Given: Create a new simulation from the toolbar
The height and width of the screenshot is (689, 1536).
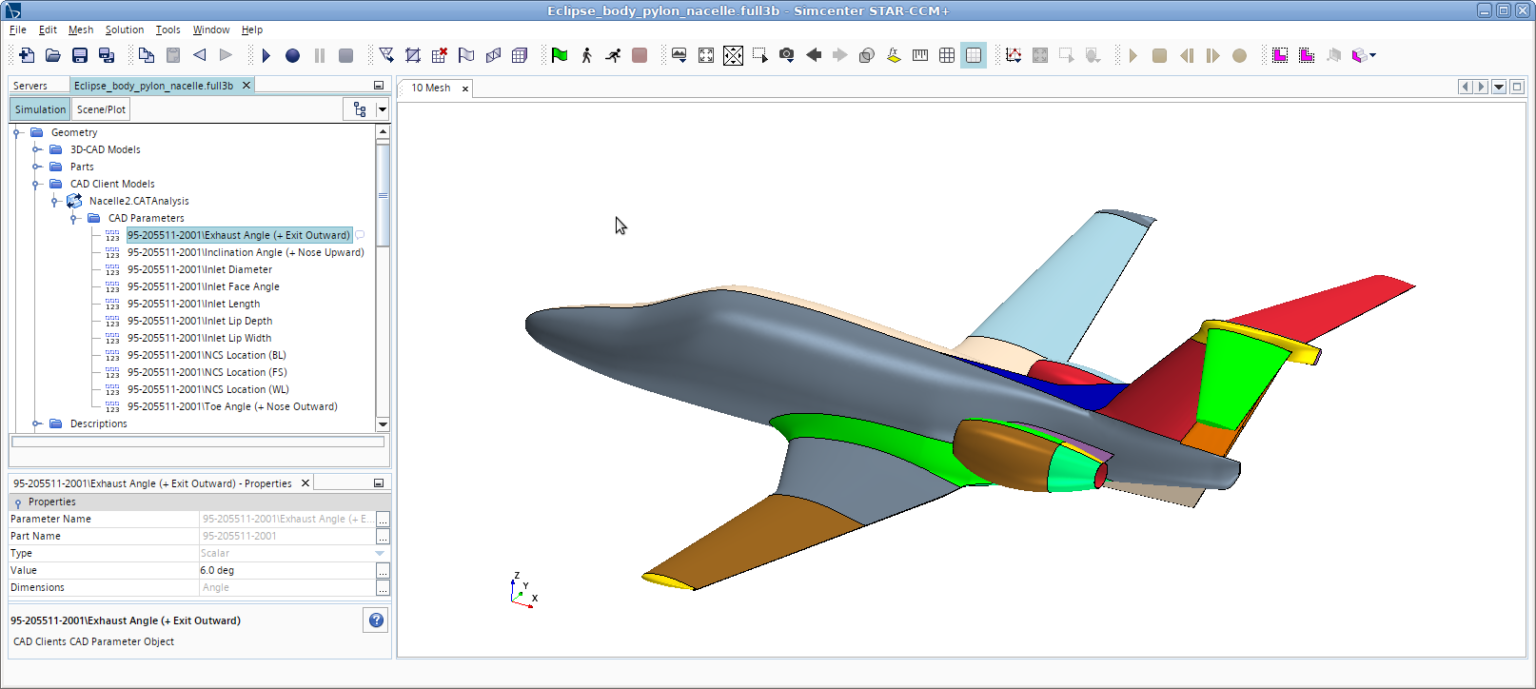Looking at the screenshot, I should (27, 56).
